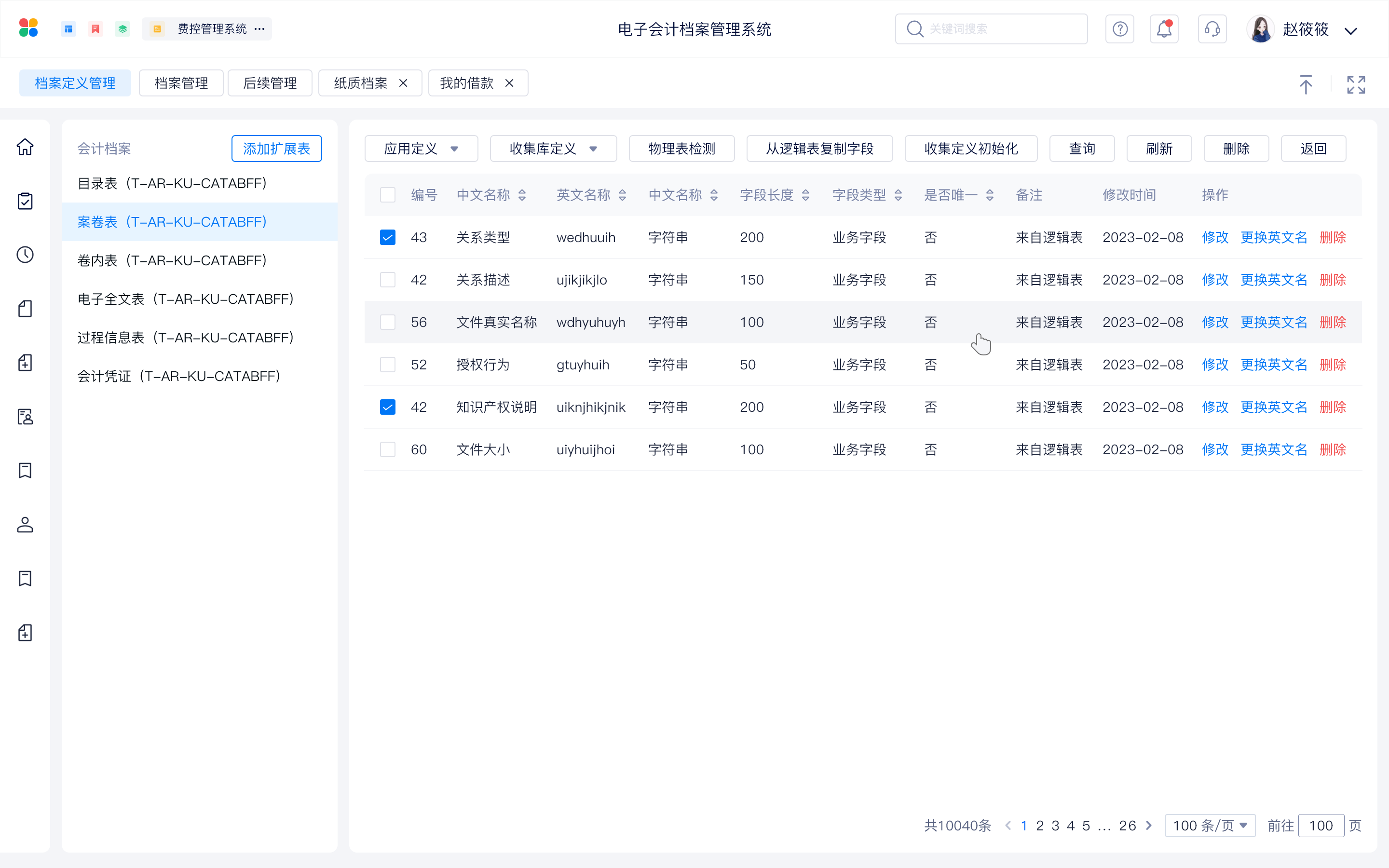This screenshot has height=868, width=1389.
Task: Click the 从逻辑表复制字段 button
Action: pyautogui.click(x=819, y=149)
